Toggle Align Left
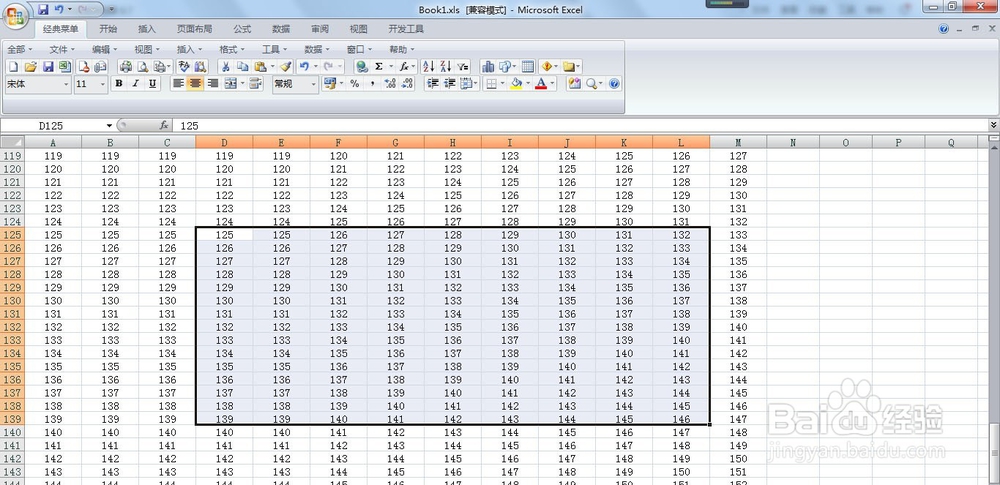Viewport: 1000px width, 485px height. click(x=179, y=84)
